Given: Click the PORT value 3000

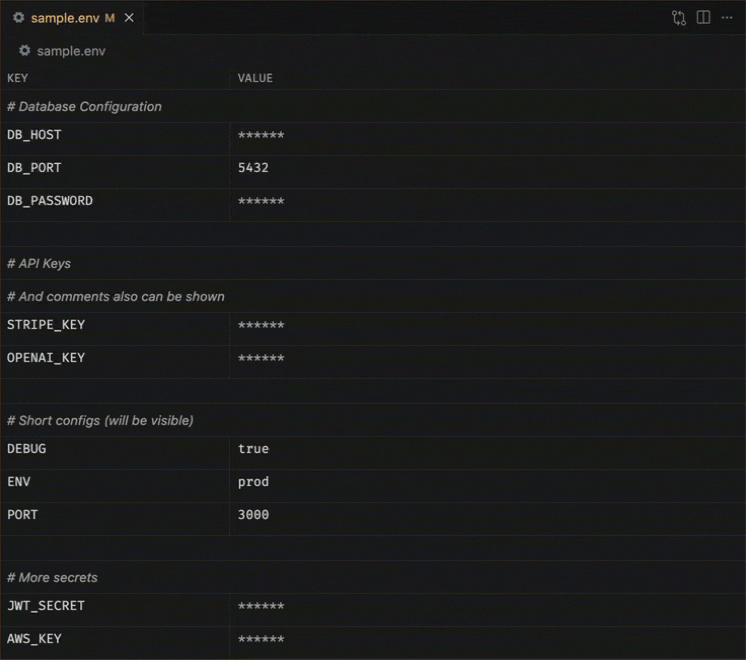Looking at the screenshot, I should (253, 515).
